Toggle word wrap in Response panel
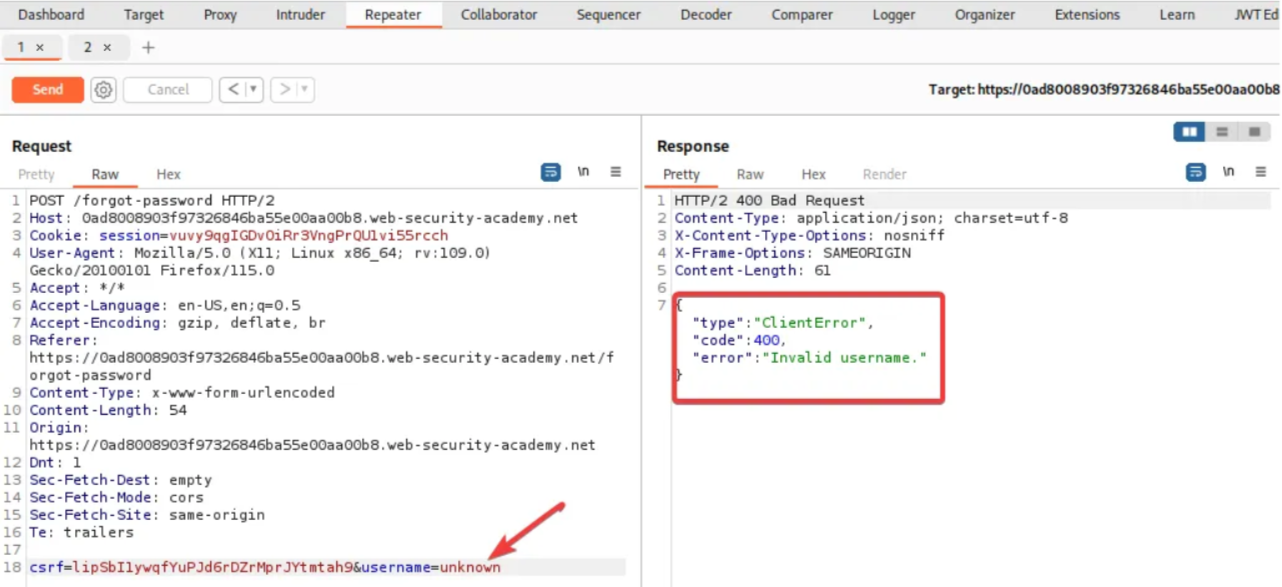This screenshot has height=587, width=1282. (1196, 173)
